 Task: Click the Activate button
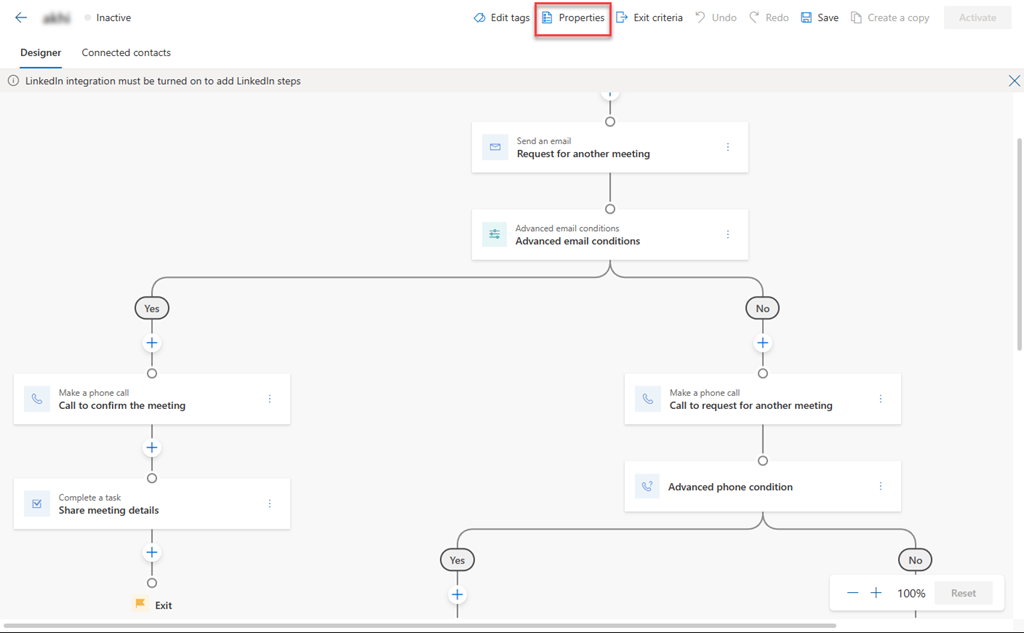pos(977,17)
